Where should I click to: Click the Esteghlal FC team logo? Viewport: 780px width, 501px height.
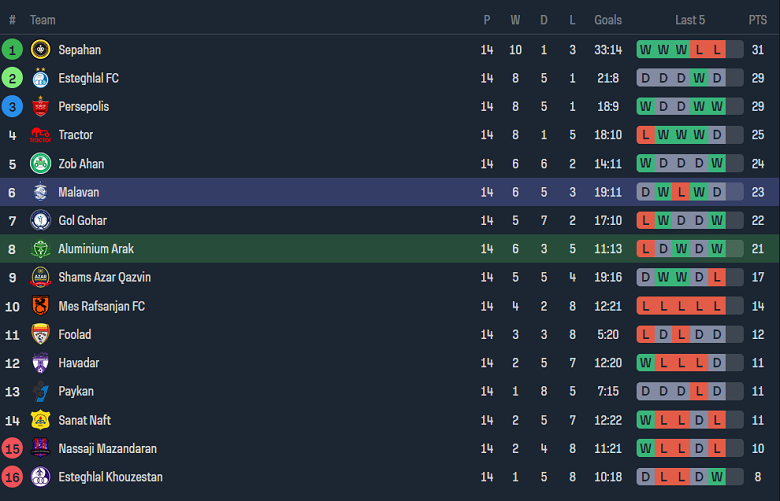point(40,78)
